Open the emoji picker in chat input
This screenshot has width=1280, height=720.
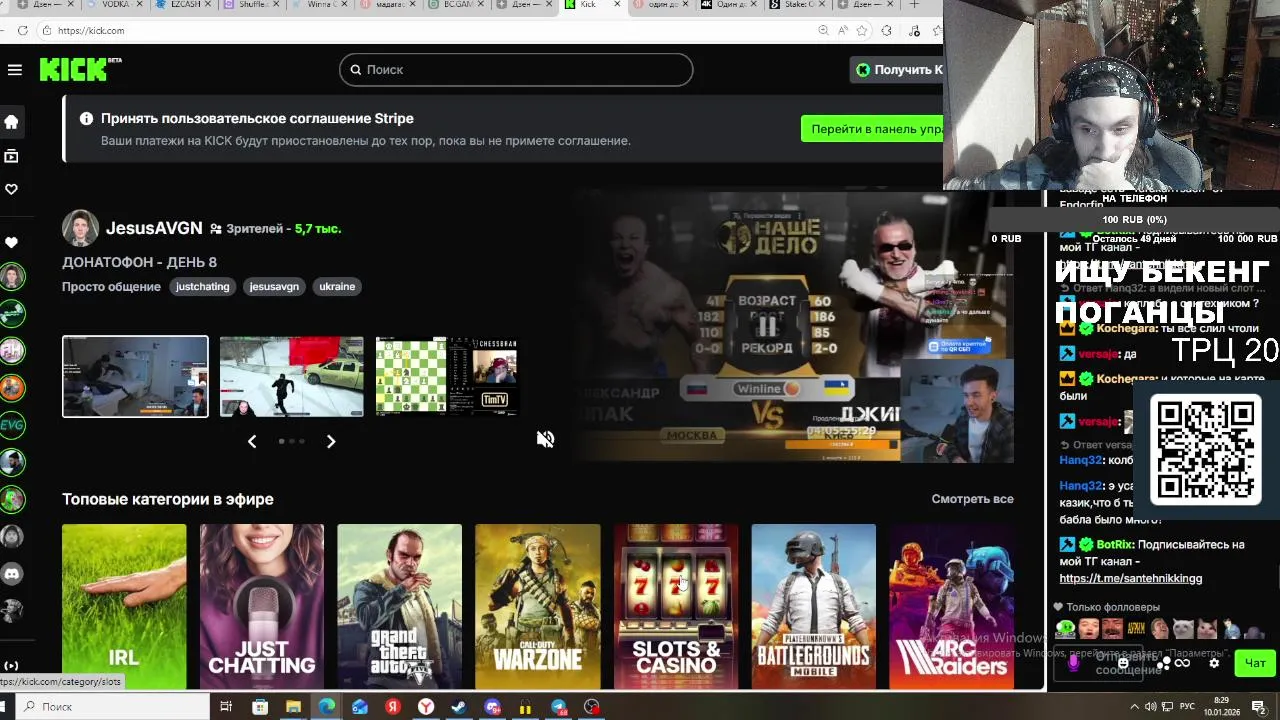(1123, 663)
